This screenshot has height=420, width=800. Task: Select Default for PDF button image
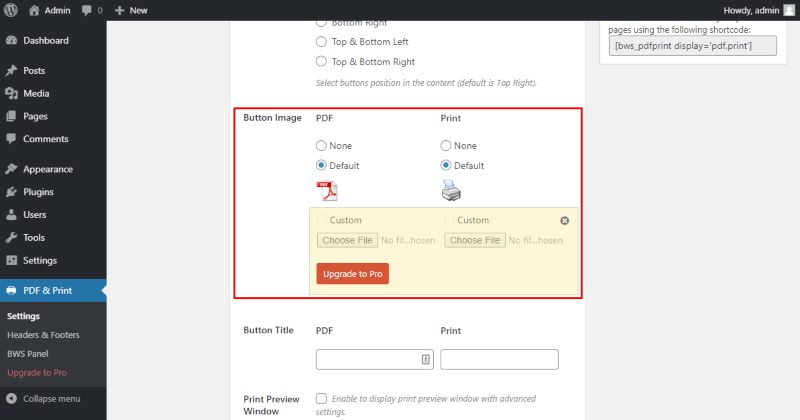pos(321,165)
